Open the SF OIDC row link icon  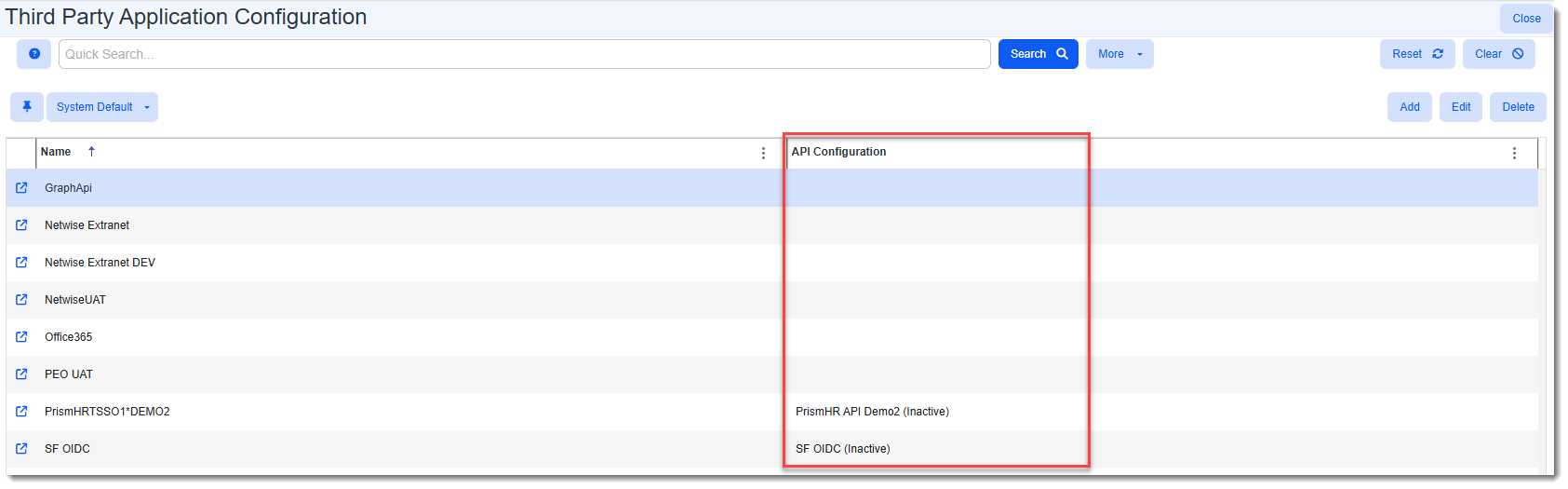(21, 449)
